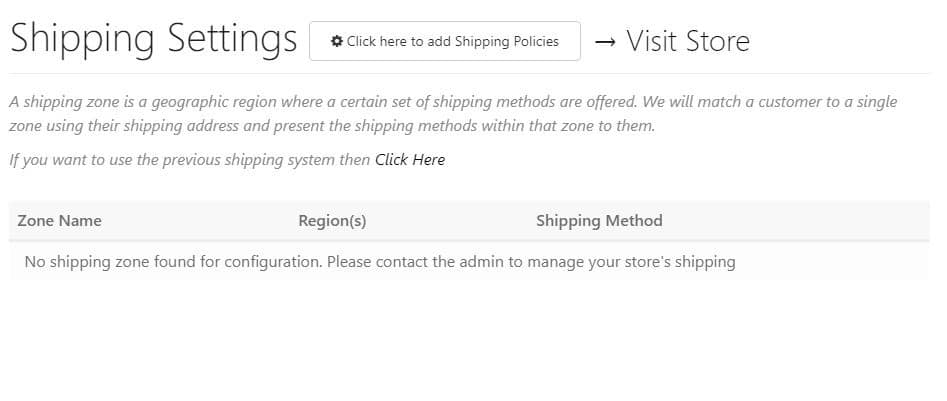The width and height of the screenshot is (947, 401).
Task: Select the Region(s) column header
Action: (x=332, y=221)
